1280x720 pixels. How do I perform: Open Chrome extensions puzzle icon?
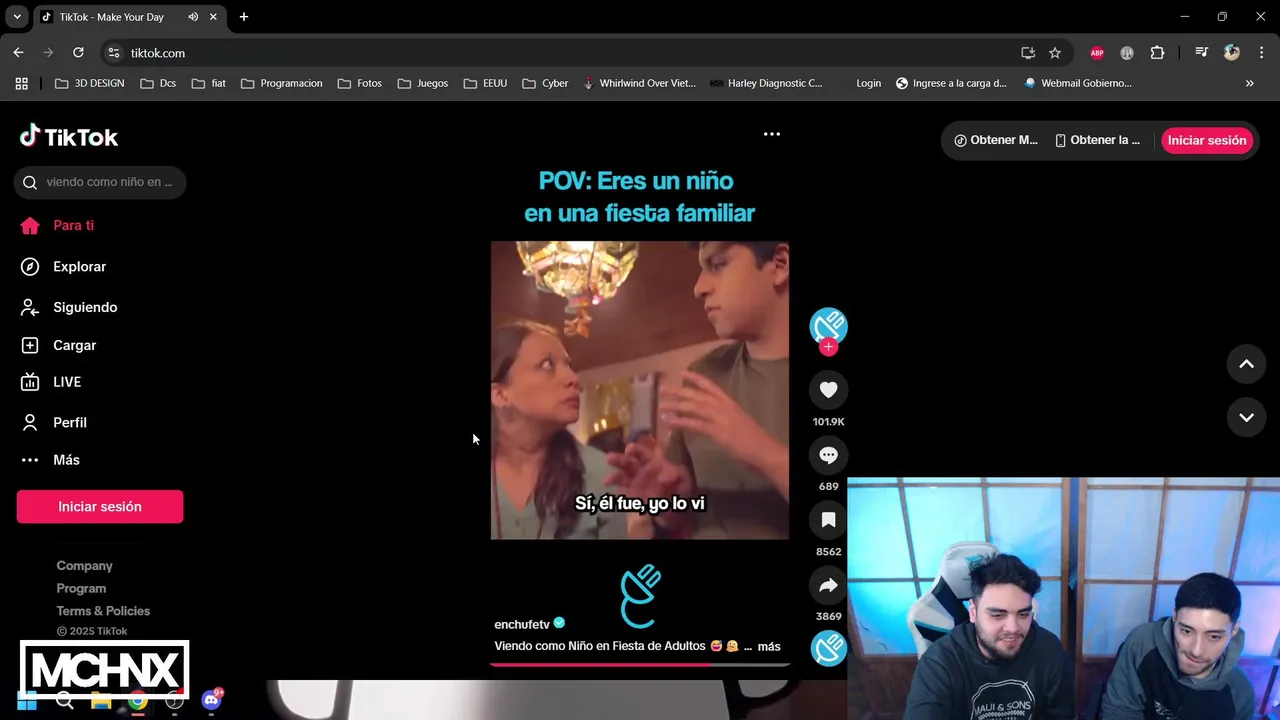1157,53
